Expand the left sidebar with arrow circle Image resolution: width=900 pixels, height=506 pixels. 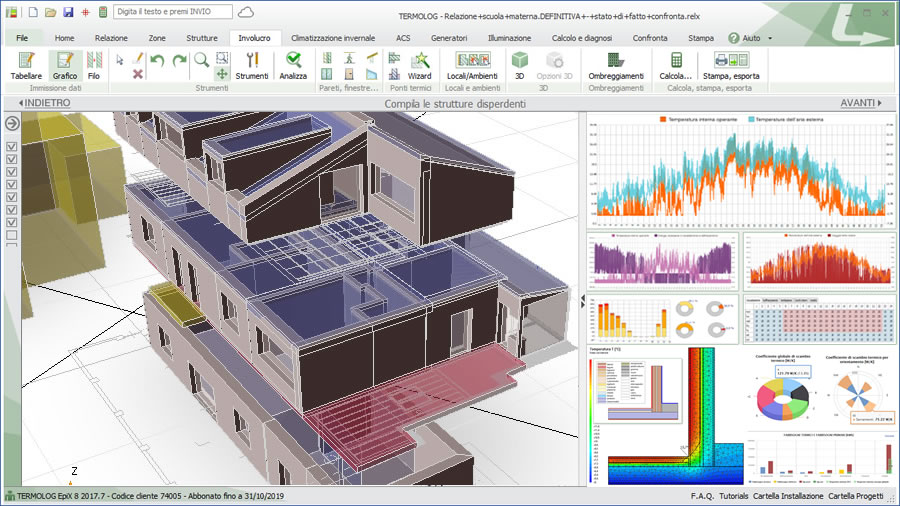coord(12,123)
